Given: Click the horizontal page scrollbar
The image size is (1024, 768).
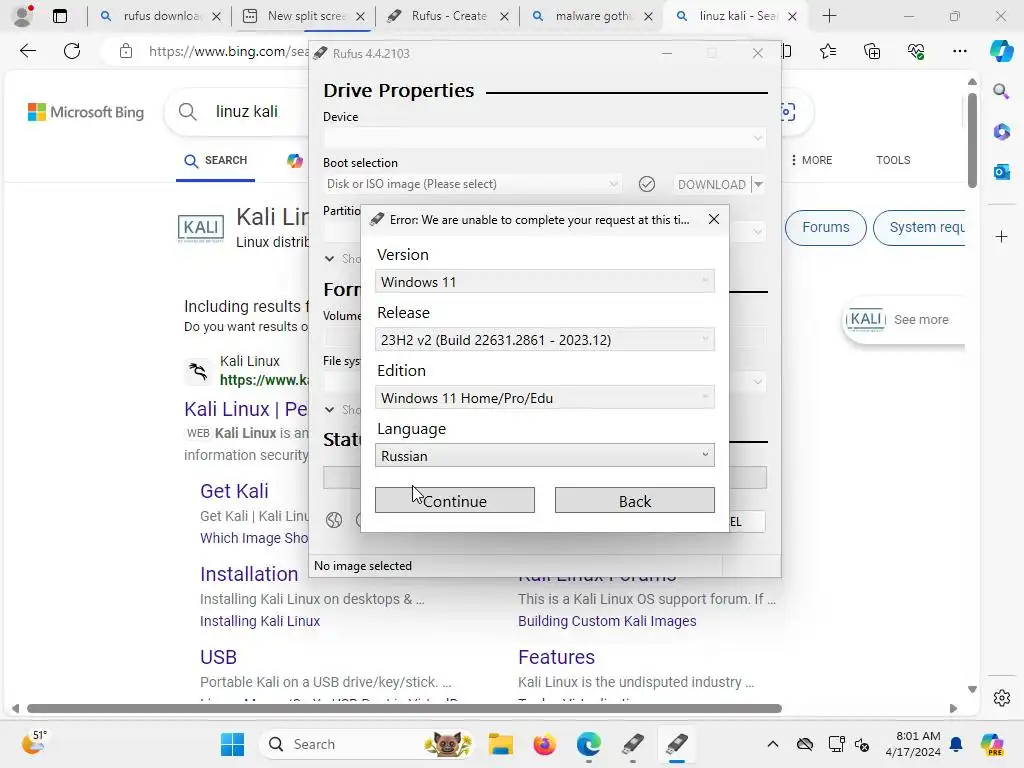Looking at the screenshot, I should coord(404,709).
